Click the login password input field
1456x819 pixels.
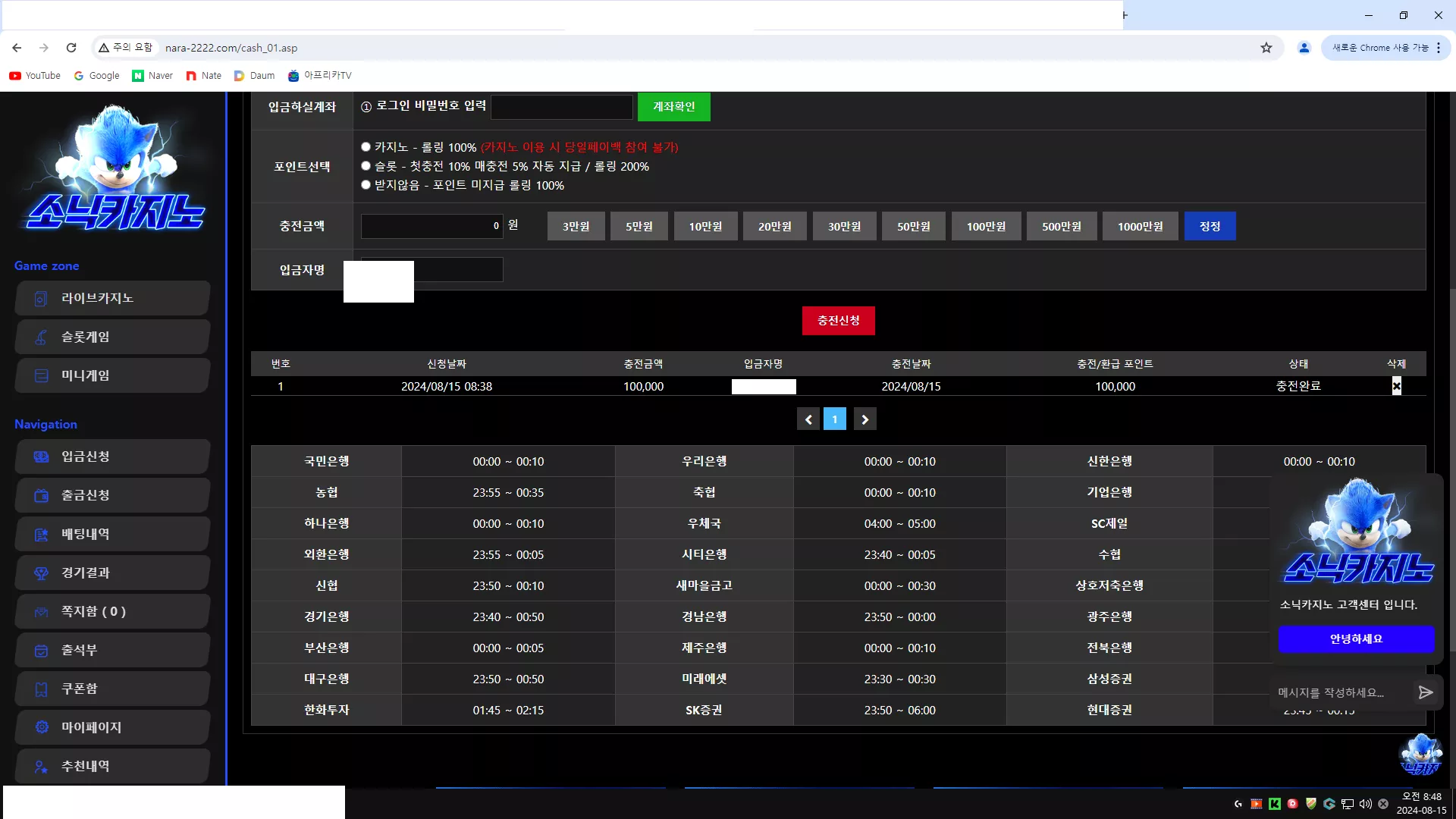(x=562, y=107)
